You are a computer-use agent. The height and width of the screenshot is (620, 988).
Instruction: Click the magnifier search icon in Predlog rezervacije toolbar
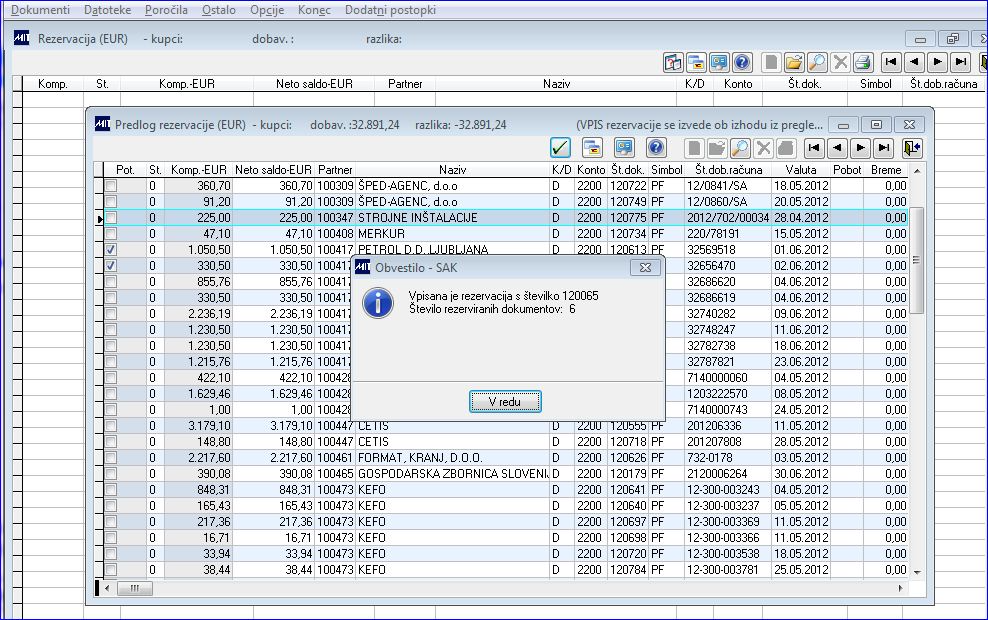coord(740,148)
